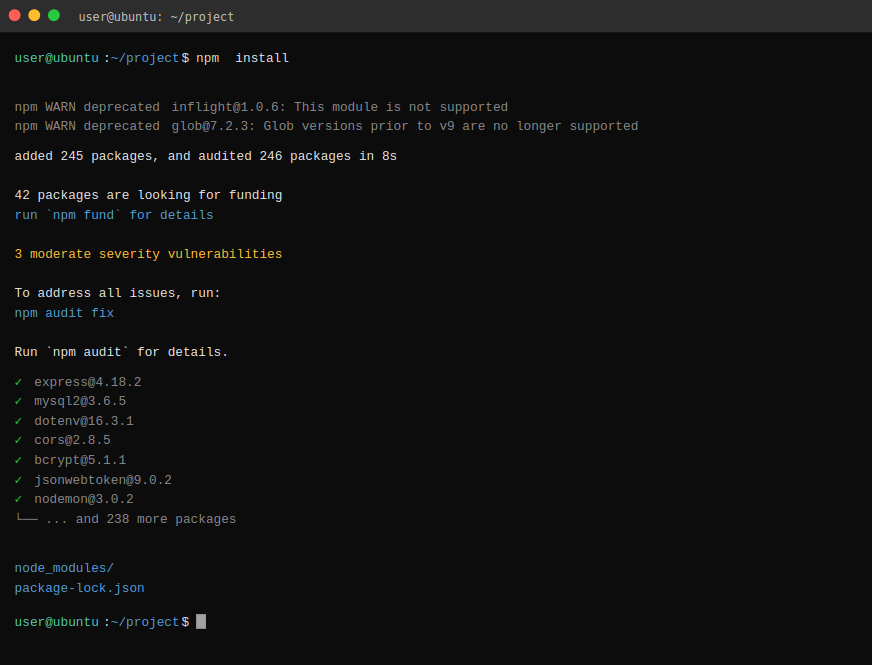Click the green checkmark beside dotenv@16.3.1

(x=18, y=421)
